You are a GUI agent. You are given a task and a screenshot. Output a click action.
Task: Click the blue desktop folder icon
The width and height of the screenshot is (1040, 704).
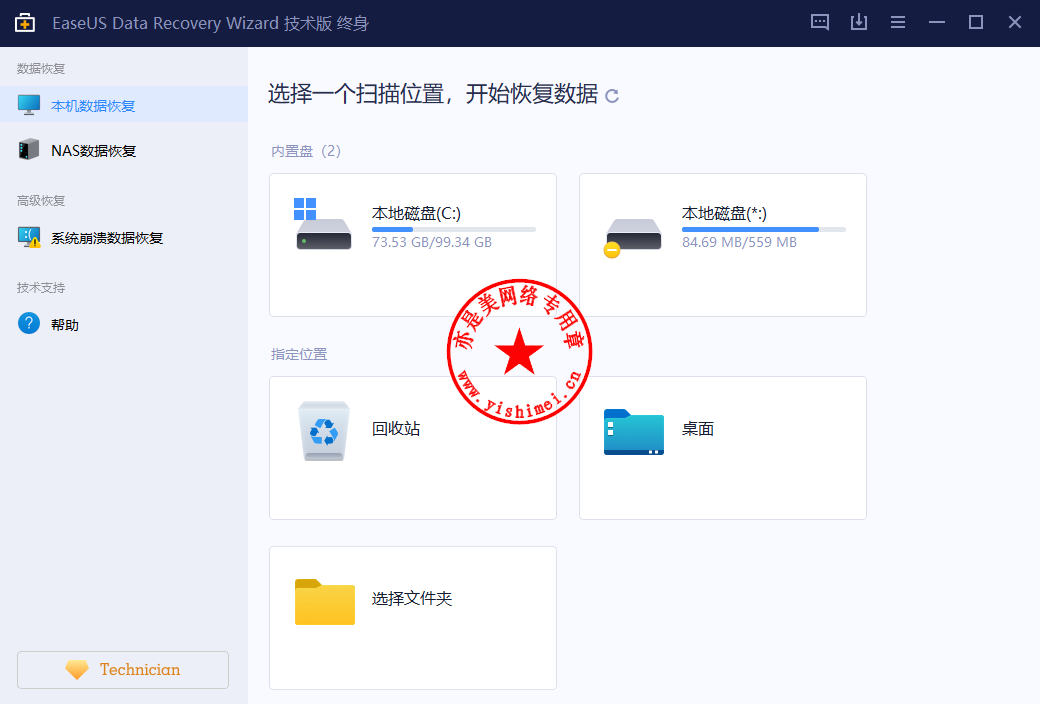[633, 432]
